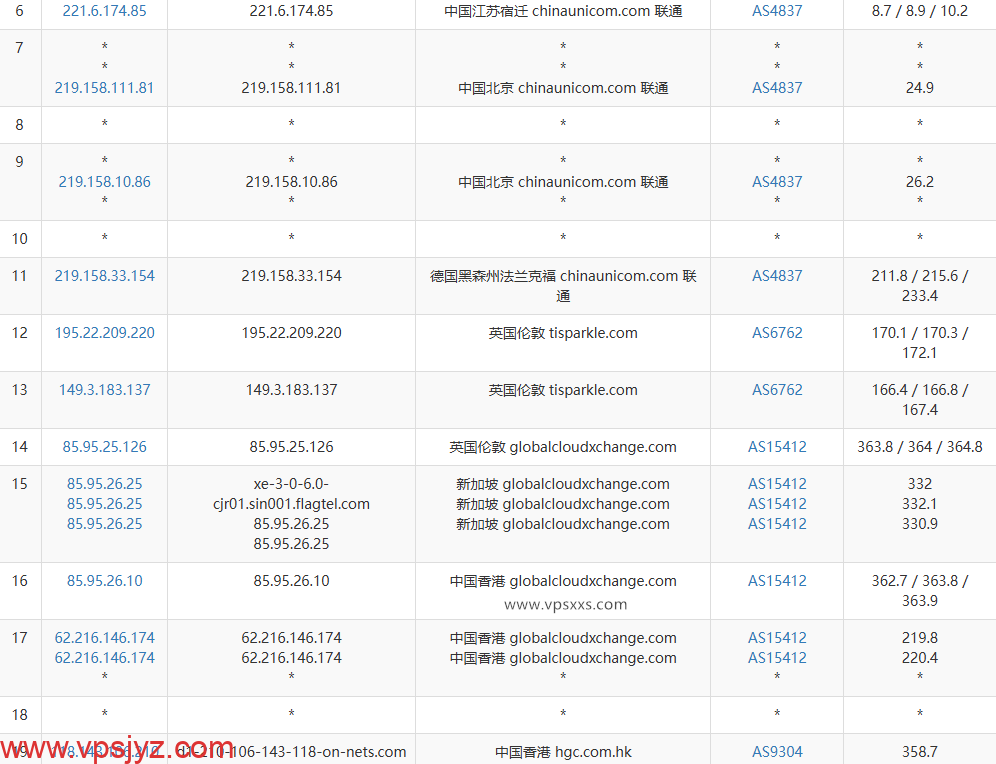Click the AS9304 link at the bottom
Screen dimensions: 996x764
pos(777,751)
